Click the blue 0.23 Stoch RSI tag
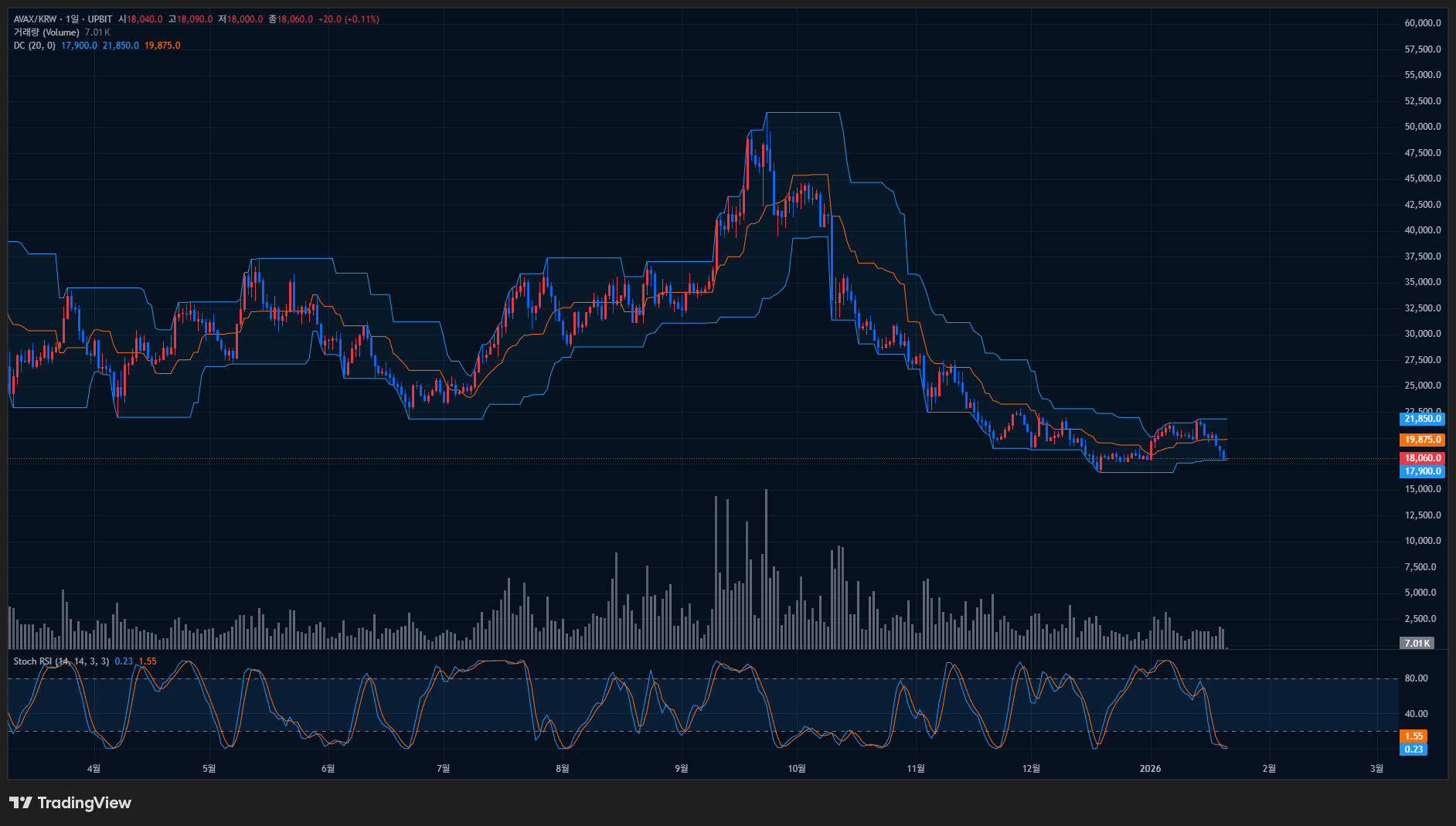 (1413, 750)
